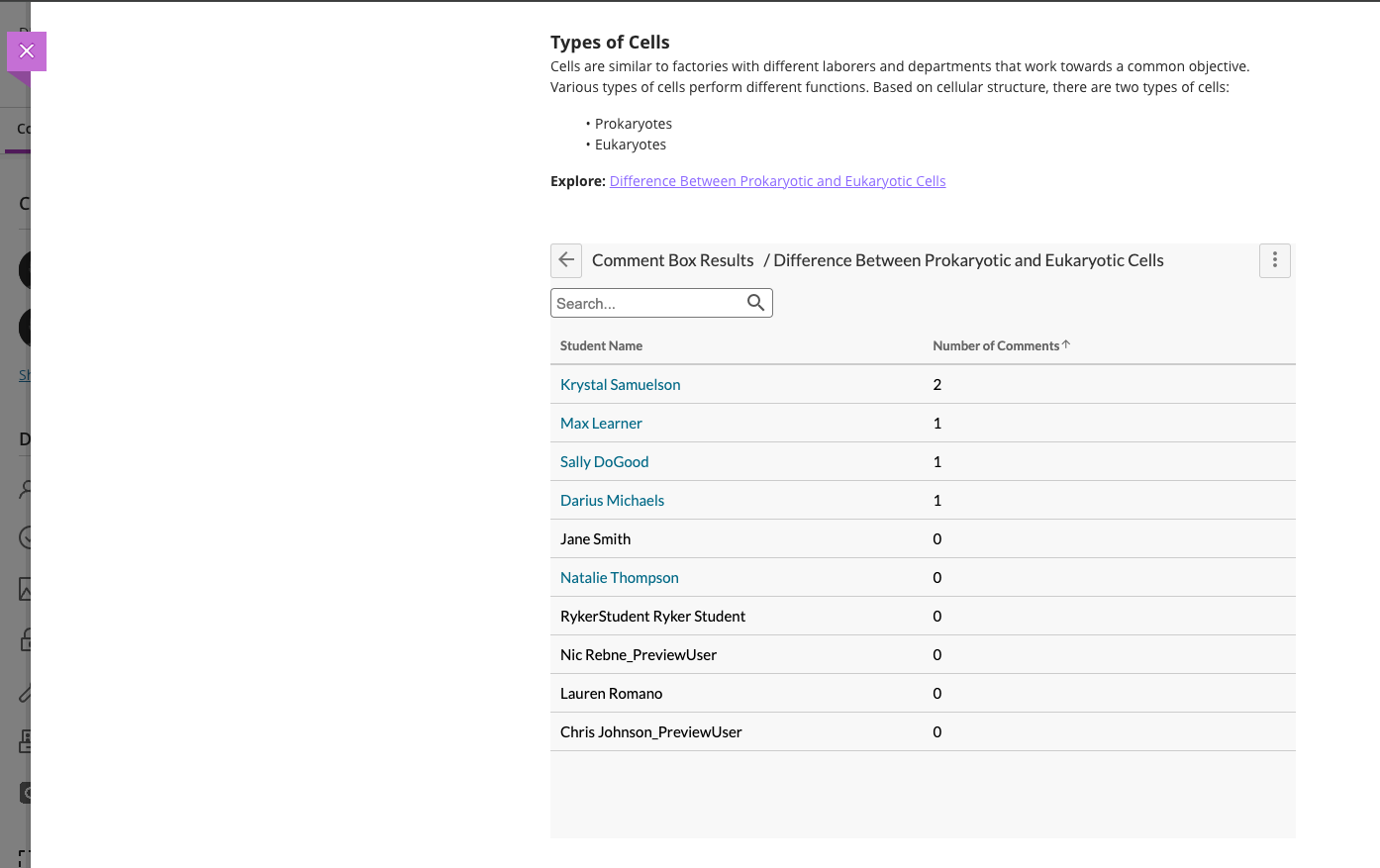
Task: View Max Learner's comment
Action: click(601, 424)
